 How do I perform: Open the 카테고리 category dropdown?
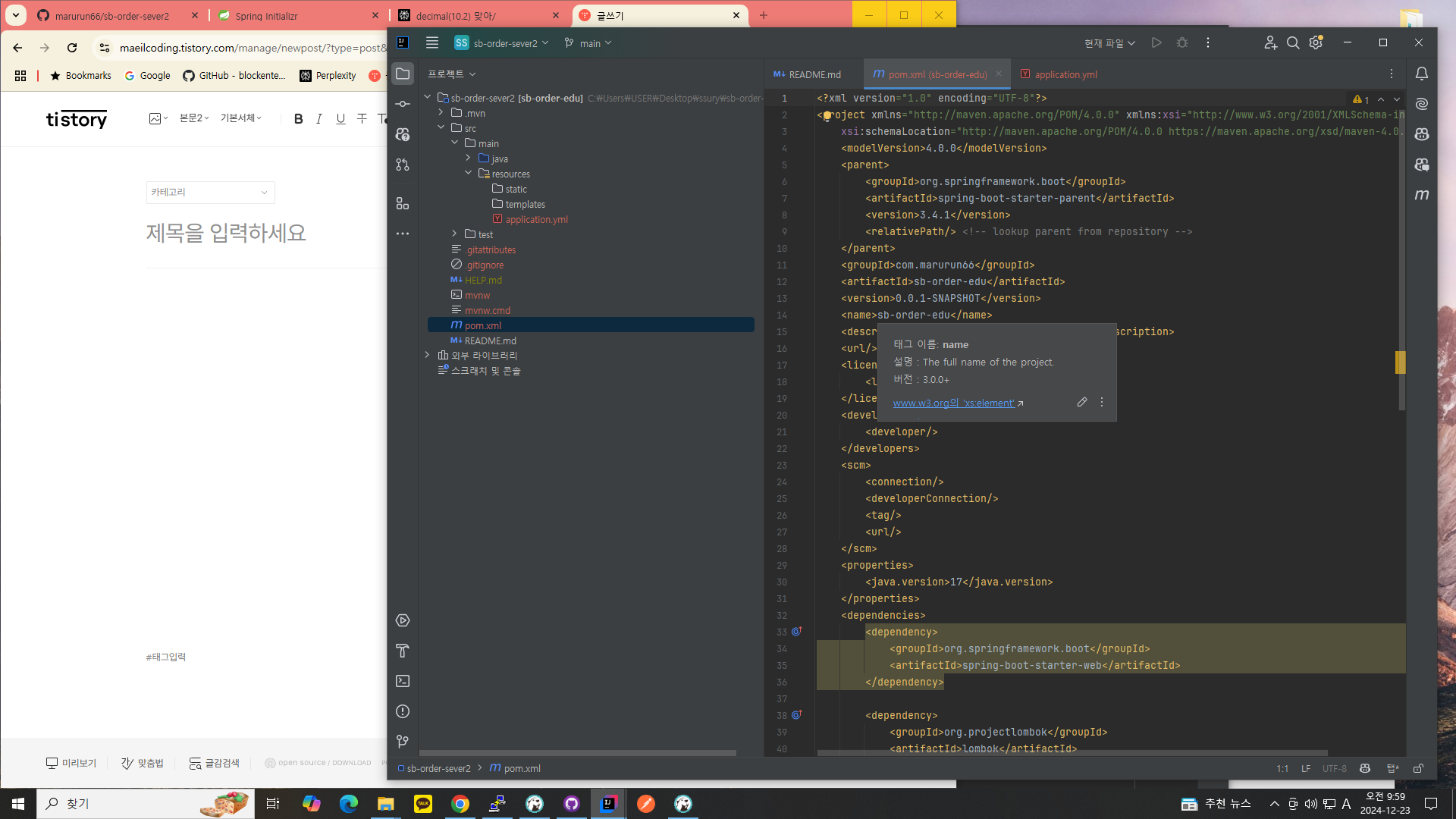pos(210,192)
